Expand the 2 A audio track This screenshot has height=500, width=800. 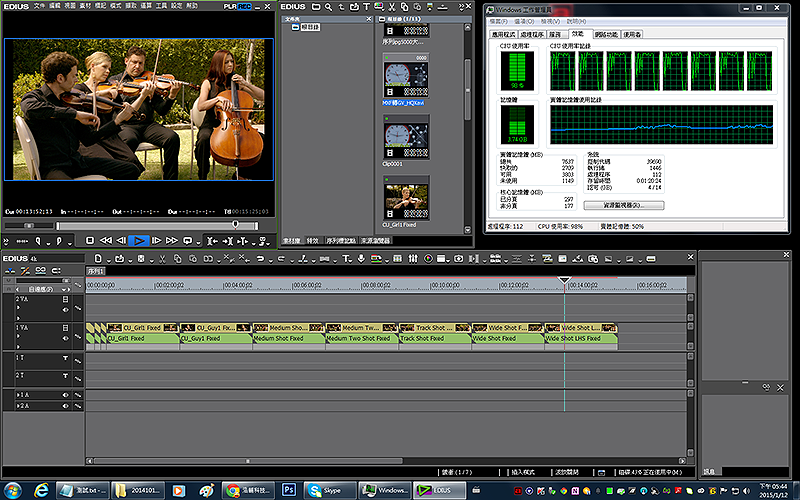[18, 406]
